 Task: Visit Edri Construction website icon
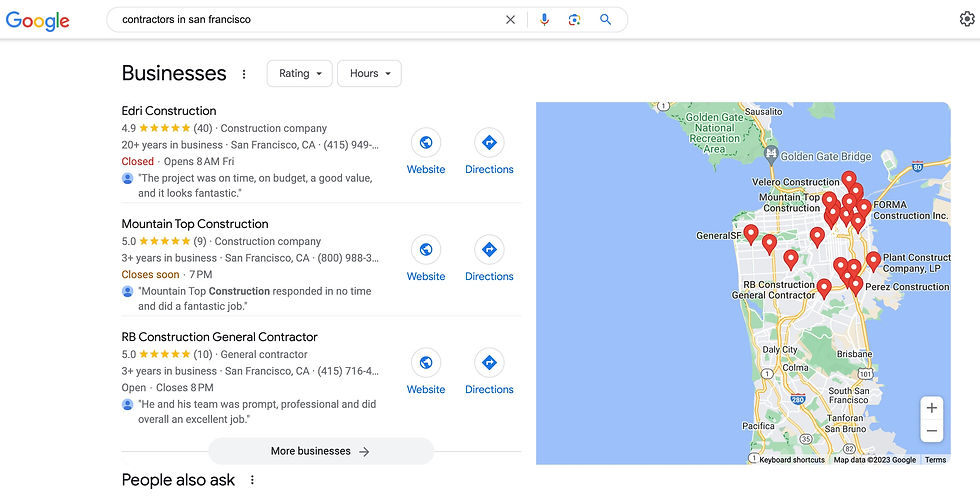point(426,143)
